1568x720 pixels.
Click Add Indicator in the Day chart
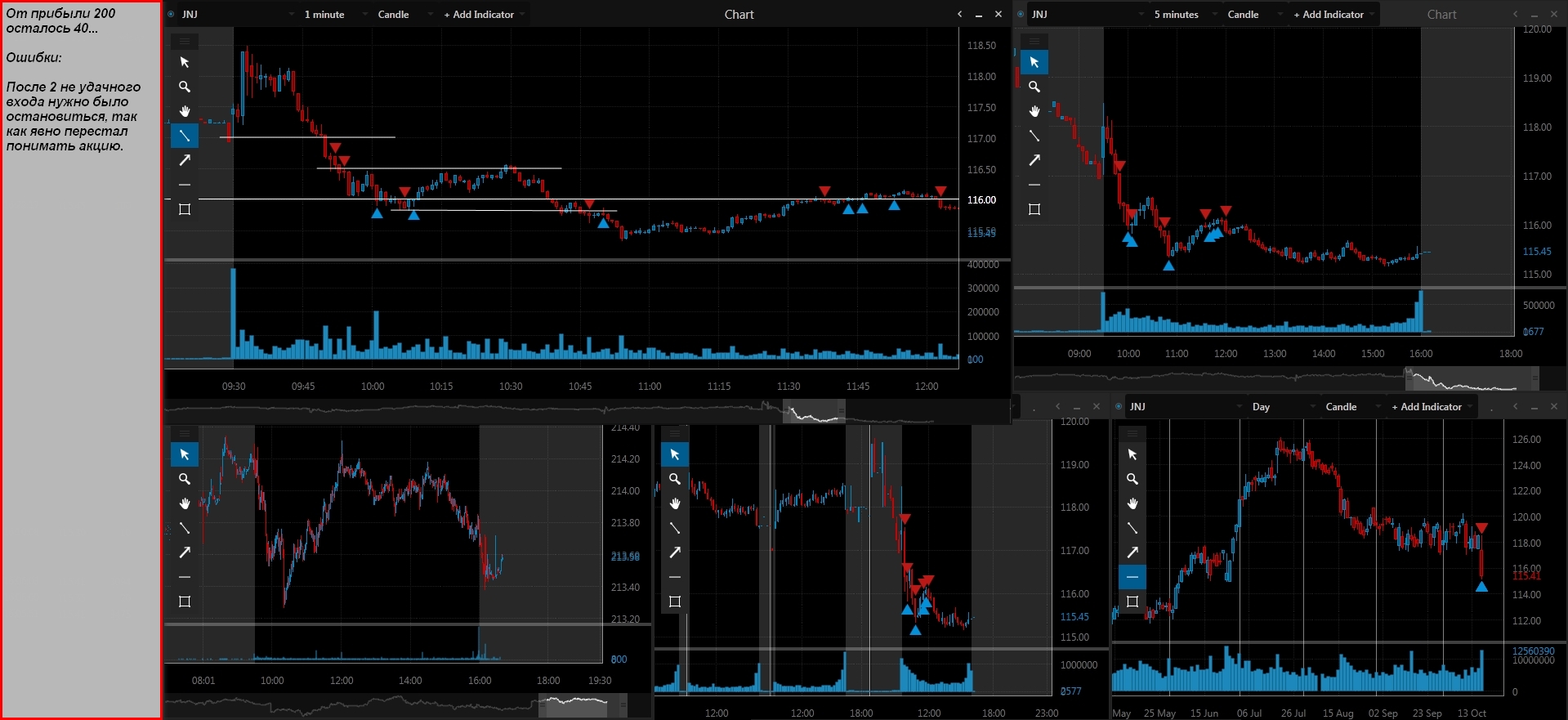point(1432,406)
